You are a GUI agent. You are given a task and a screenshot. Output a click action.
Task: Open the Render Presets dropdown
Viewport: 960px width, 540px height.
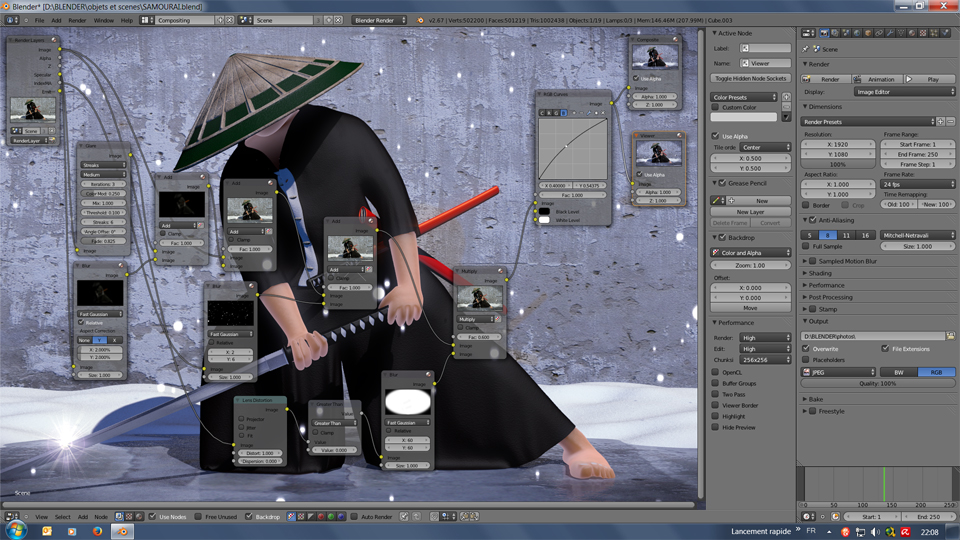click(x=868, y=121)
